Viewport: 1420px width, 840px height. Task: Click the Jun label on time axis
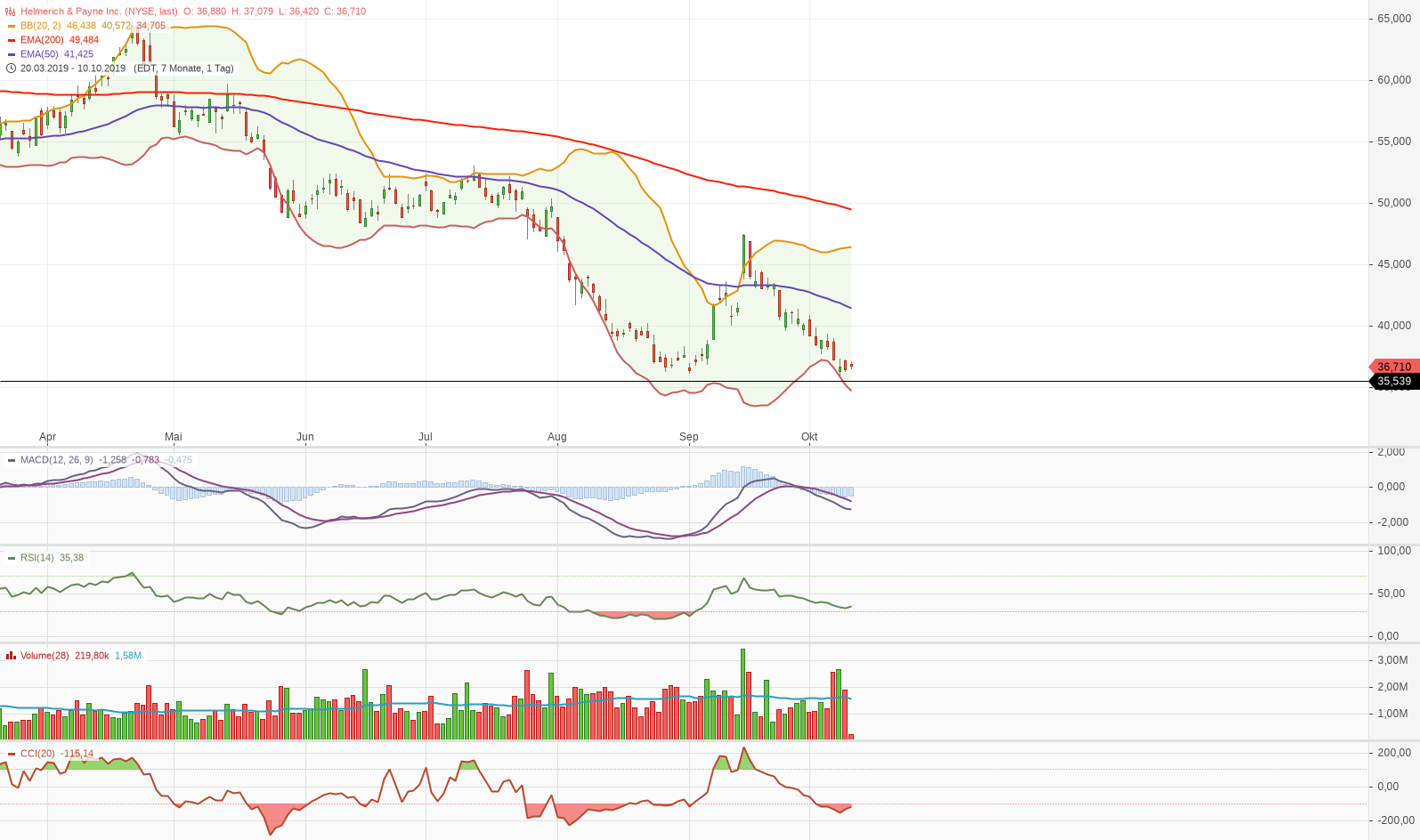(x=305, y=437)
